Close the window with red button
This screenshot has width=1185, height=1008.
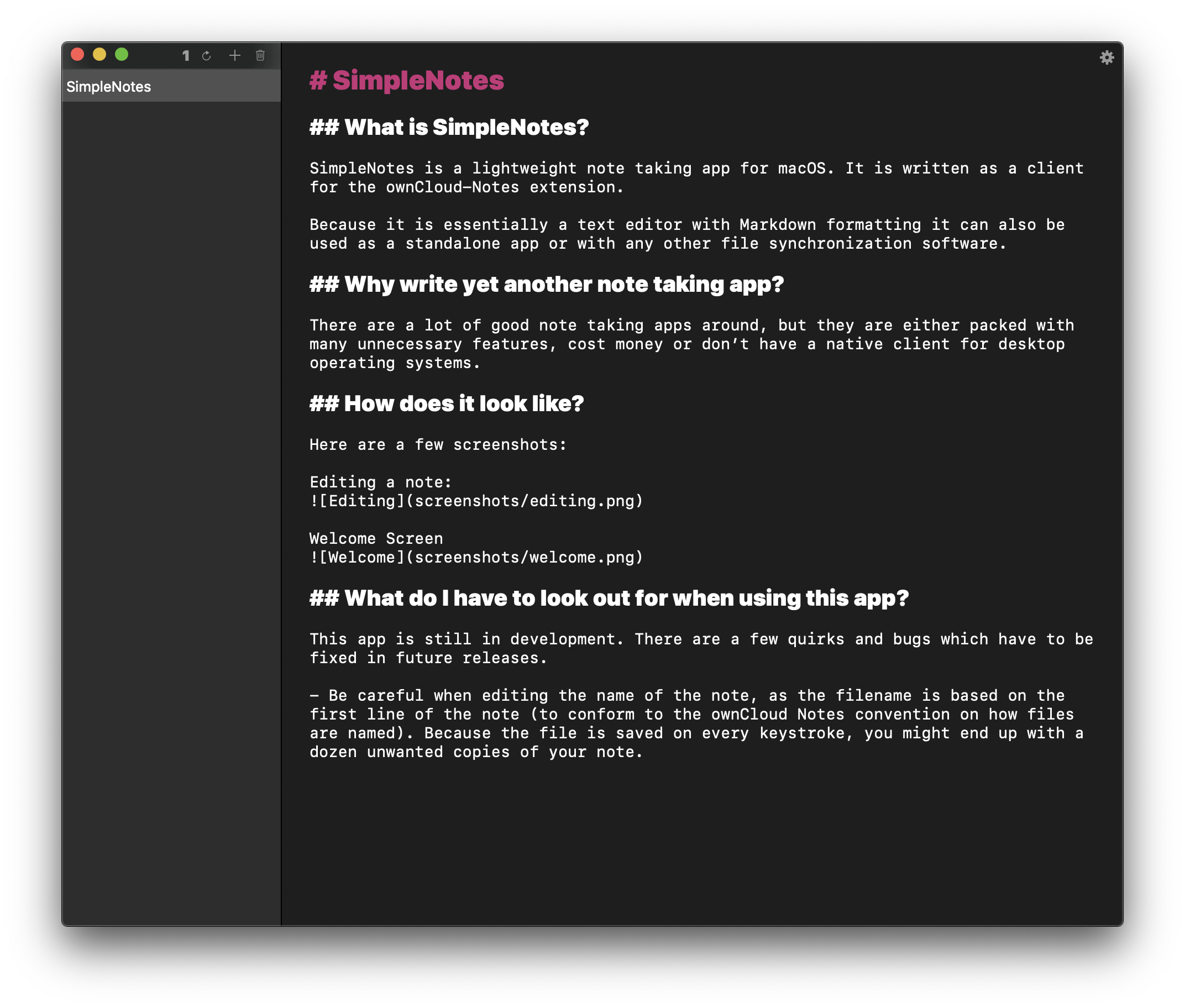coord(78,54)
